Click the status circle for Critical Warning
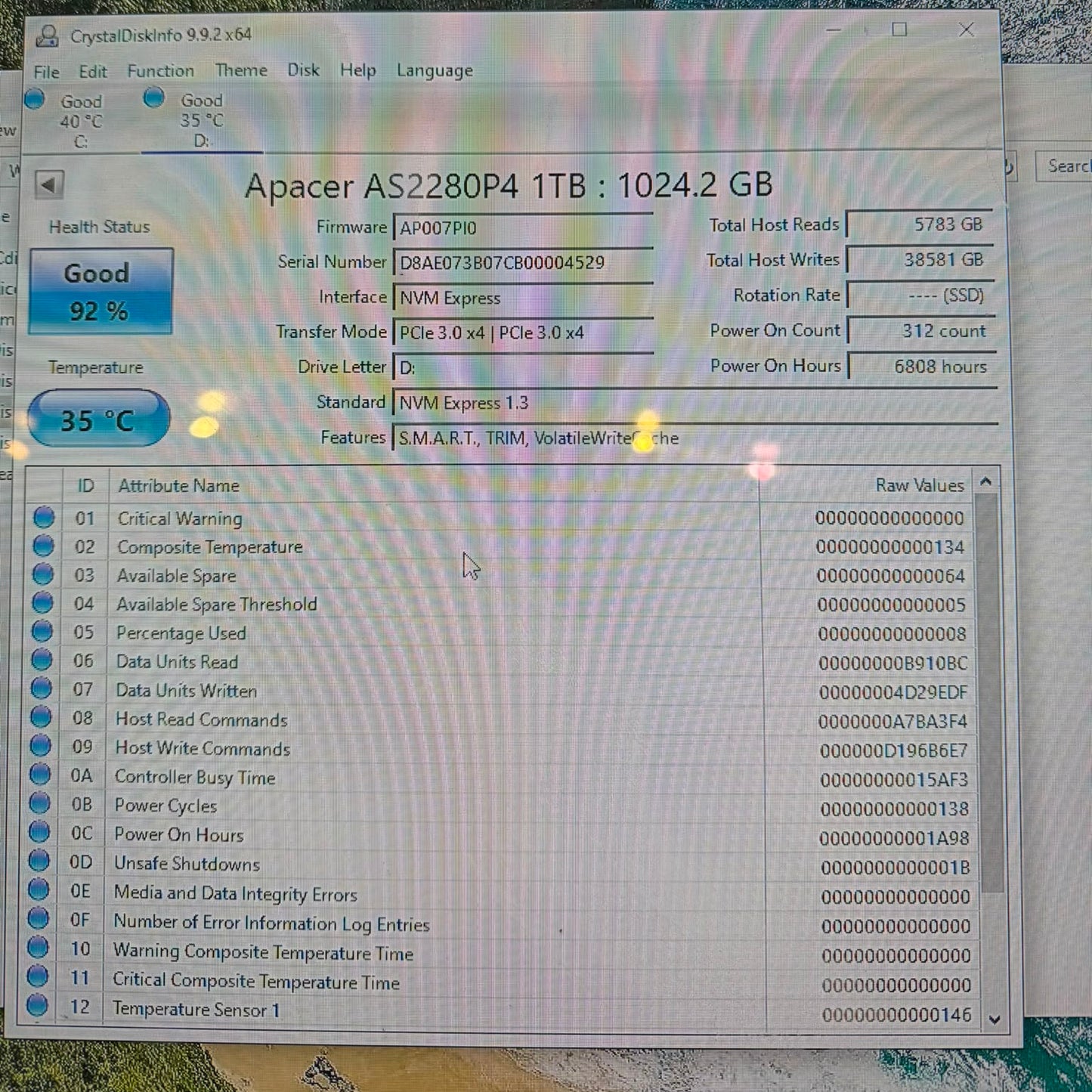 pos(44,518)
